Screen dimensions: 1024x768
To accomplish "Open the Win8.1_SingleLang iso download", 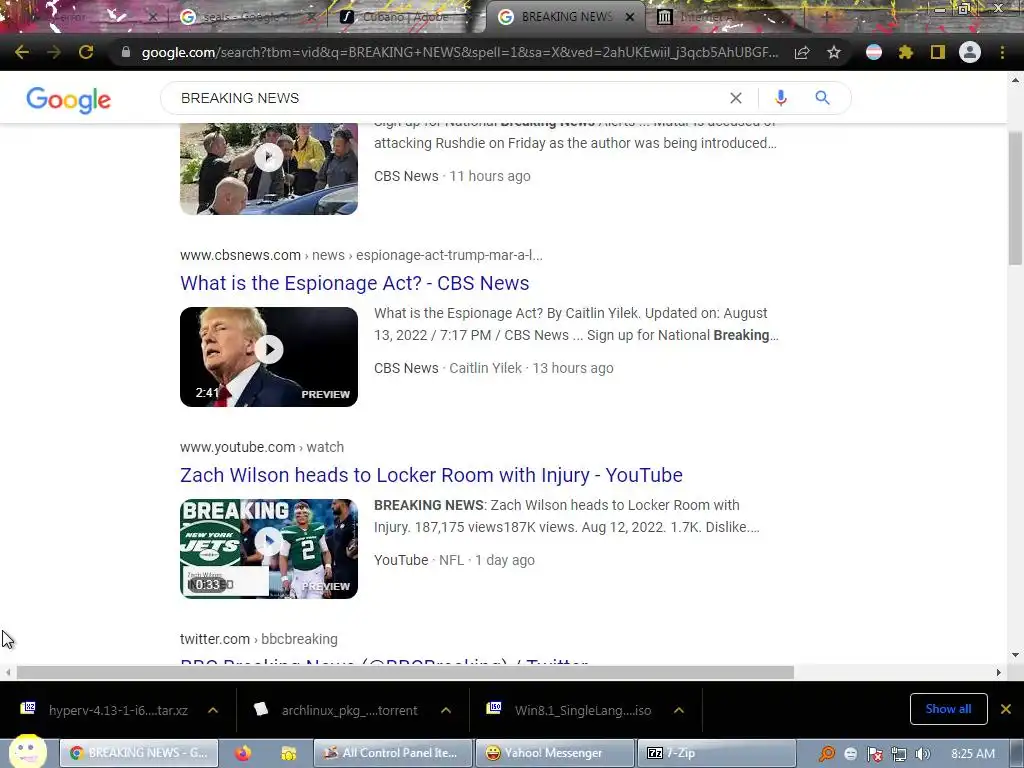I will coord(583,711).
